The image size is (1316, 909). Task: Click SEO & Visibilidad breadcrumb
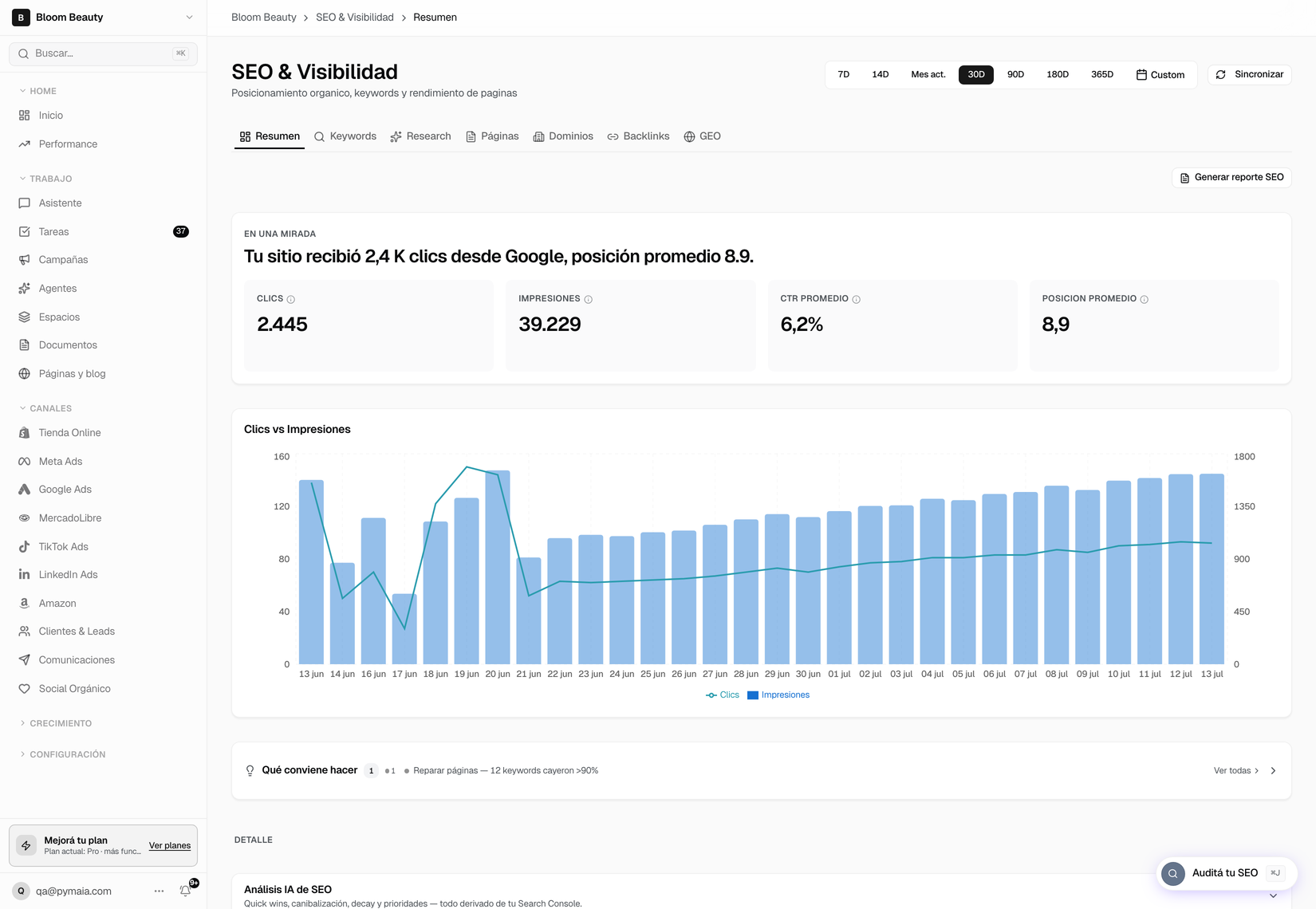[355, 18]
